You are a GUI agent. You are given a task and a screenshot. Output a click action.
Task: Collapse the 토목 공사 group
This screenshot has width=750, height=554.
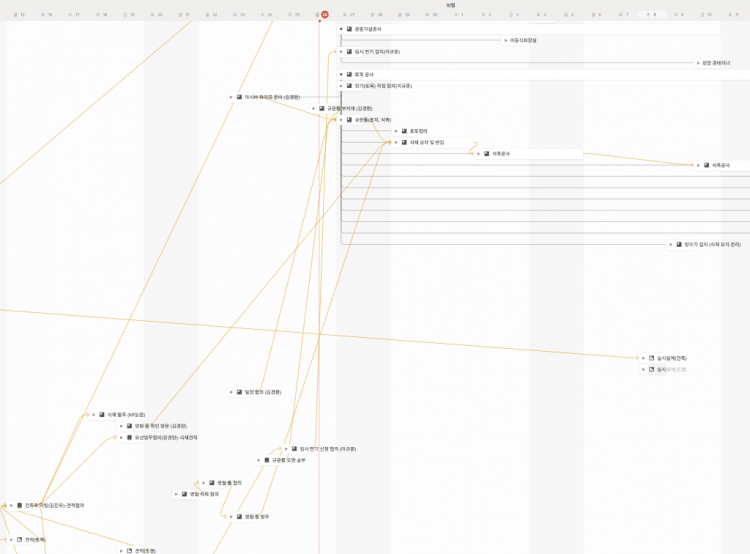coord(341,74)
